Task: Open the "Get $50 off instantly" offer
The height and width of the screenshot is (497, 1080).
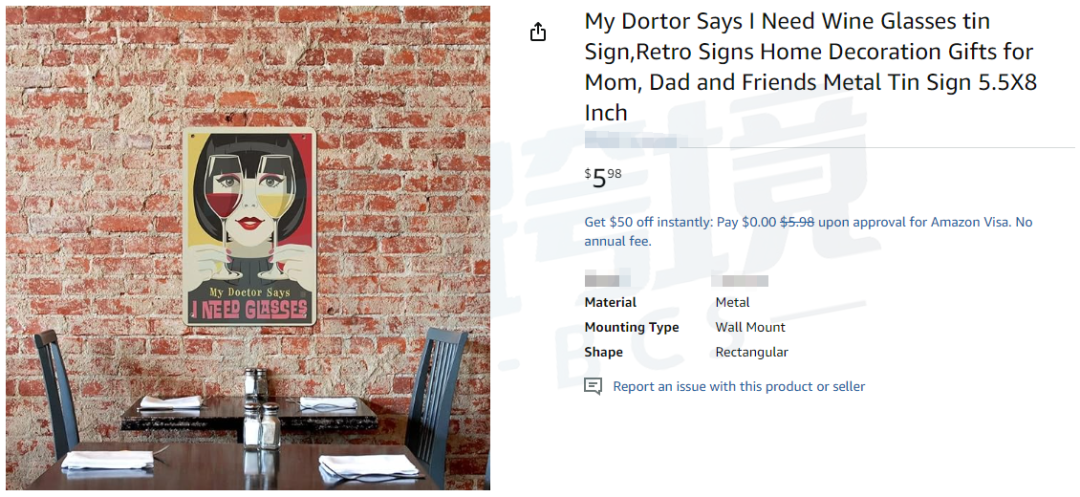Action: (x=646, y=222)
